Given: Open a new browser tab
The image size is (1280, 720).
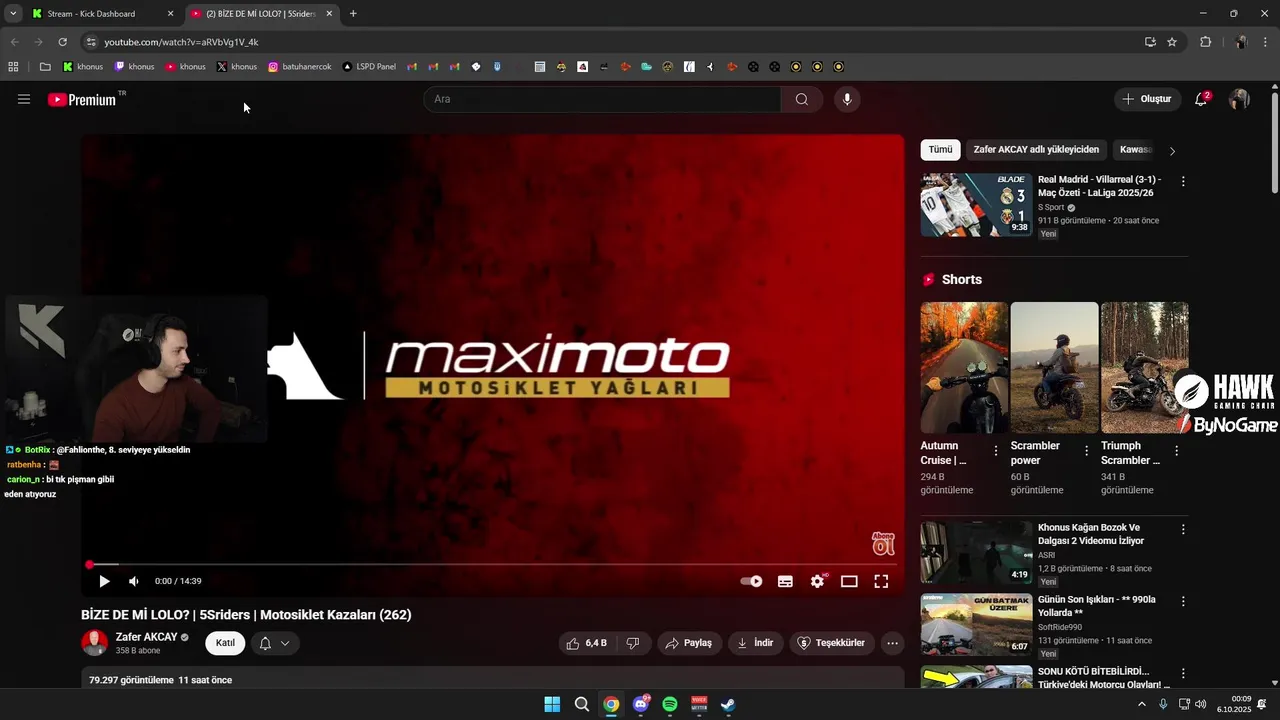Looking at the screenshot, I should click(353, 14).
